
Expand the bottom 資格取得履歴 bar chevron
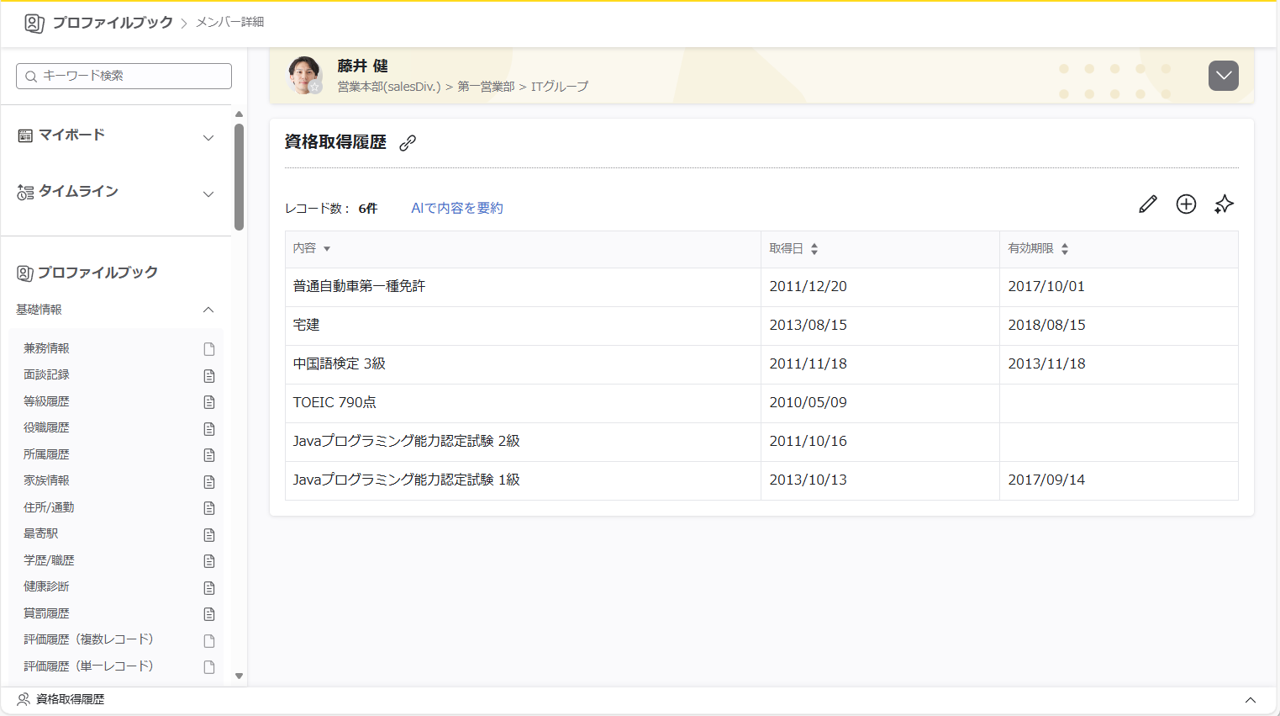pyautogui.click(x=1251, y=699)
